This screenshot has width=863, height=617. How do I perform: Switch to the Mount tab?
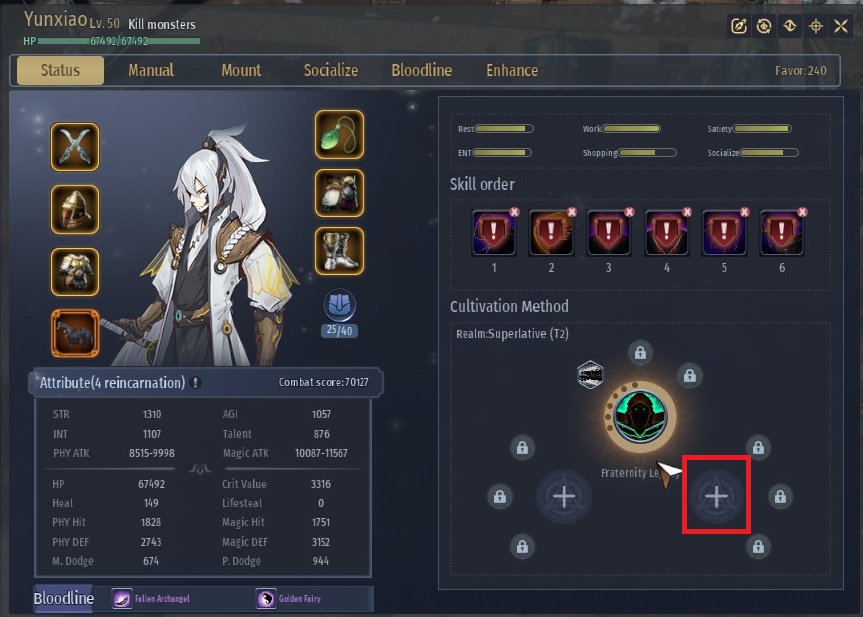(x=241, y=70)
